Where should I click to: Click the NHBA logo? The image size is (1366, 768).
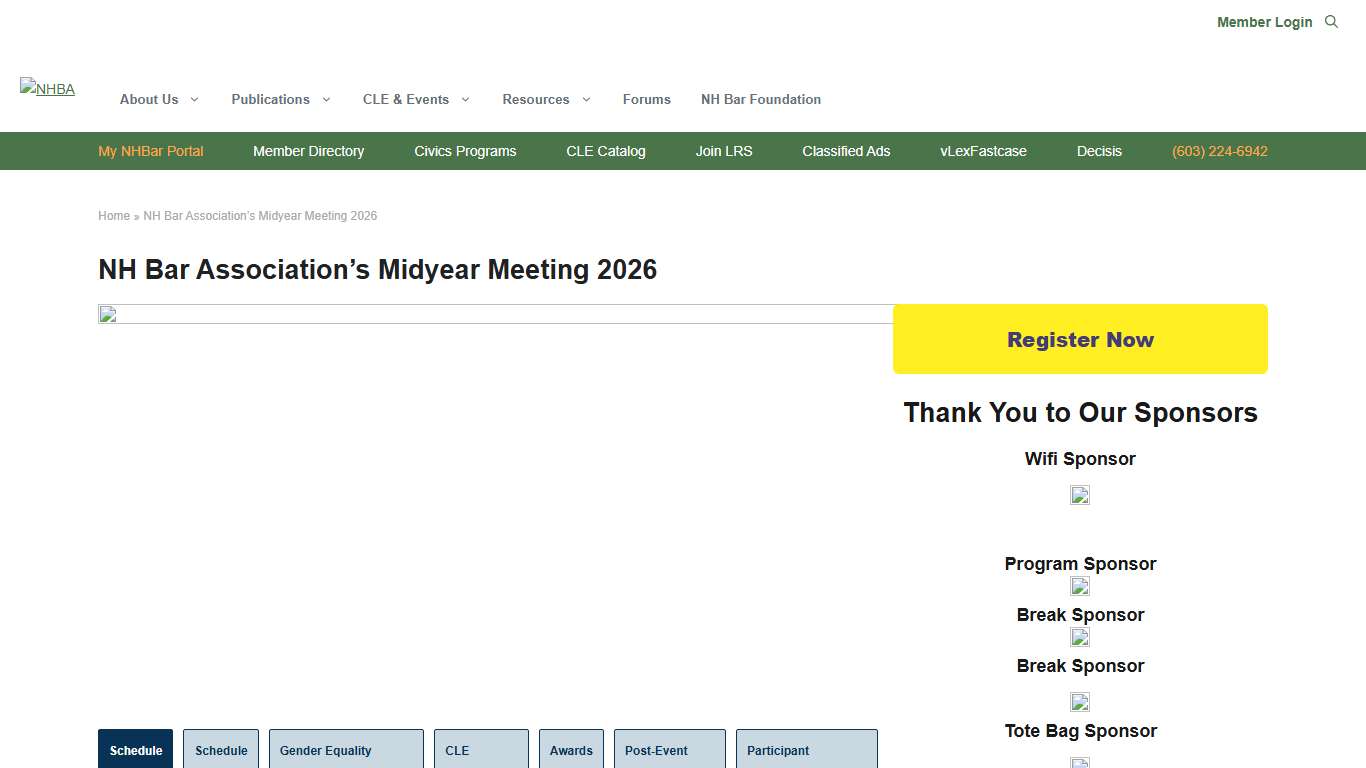point(47,88)
